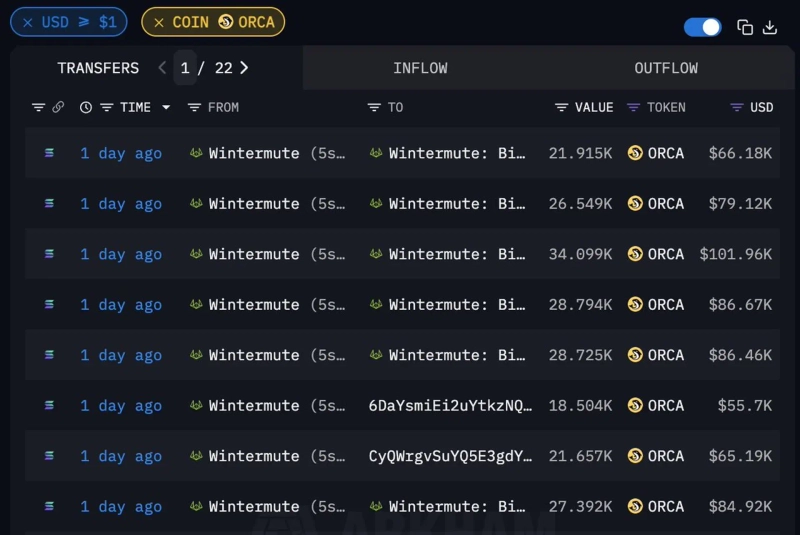Open the 6DaYsmiEi2uYtkzNQ recipient address
This screenshot has height=535, width=800.
450,405
